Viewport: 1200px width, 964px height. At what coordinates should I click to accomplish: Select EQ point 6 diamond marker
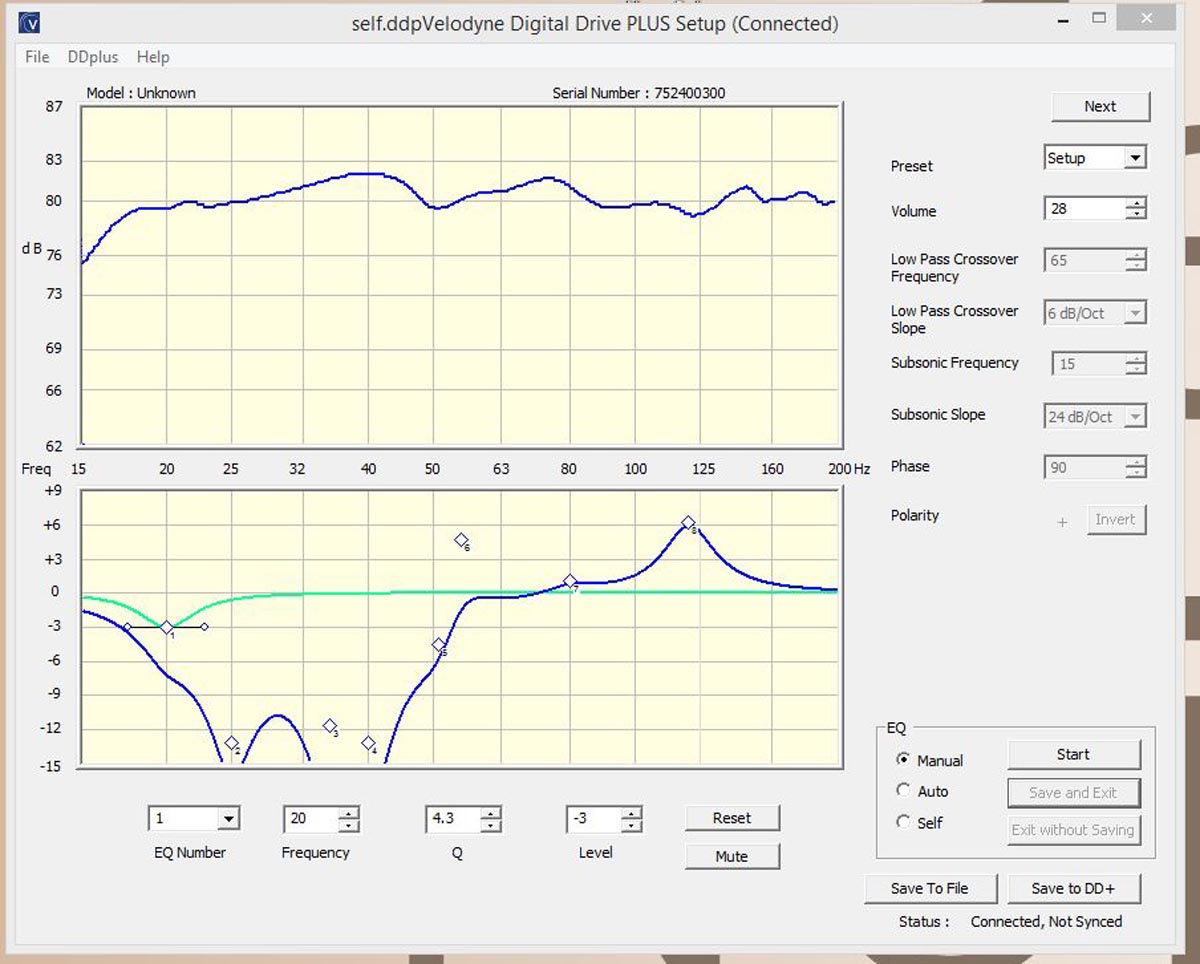click(461, 540)
